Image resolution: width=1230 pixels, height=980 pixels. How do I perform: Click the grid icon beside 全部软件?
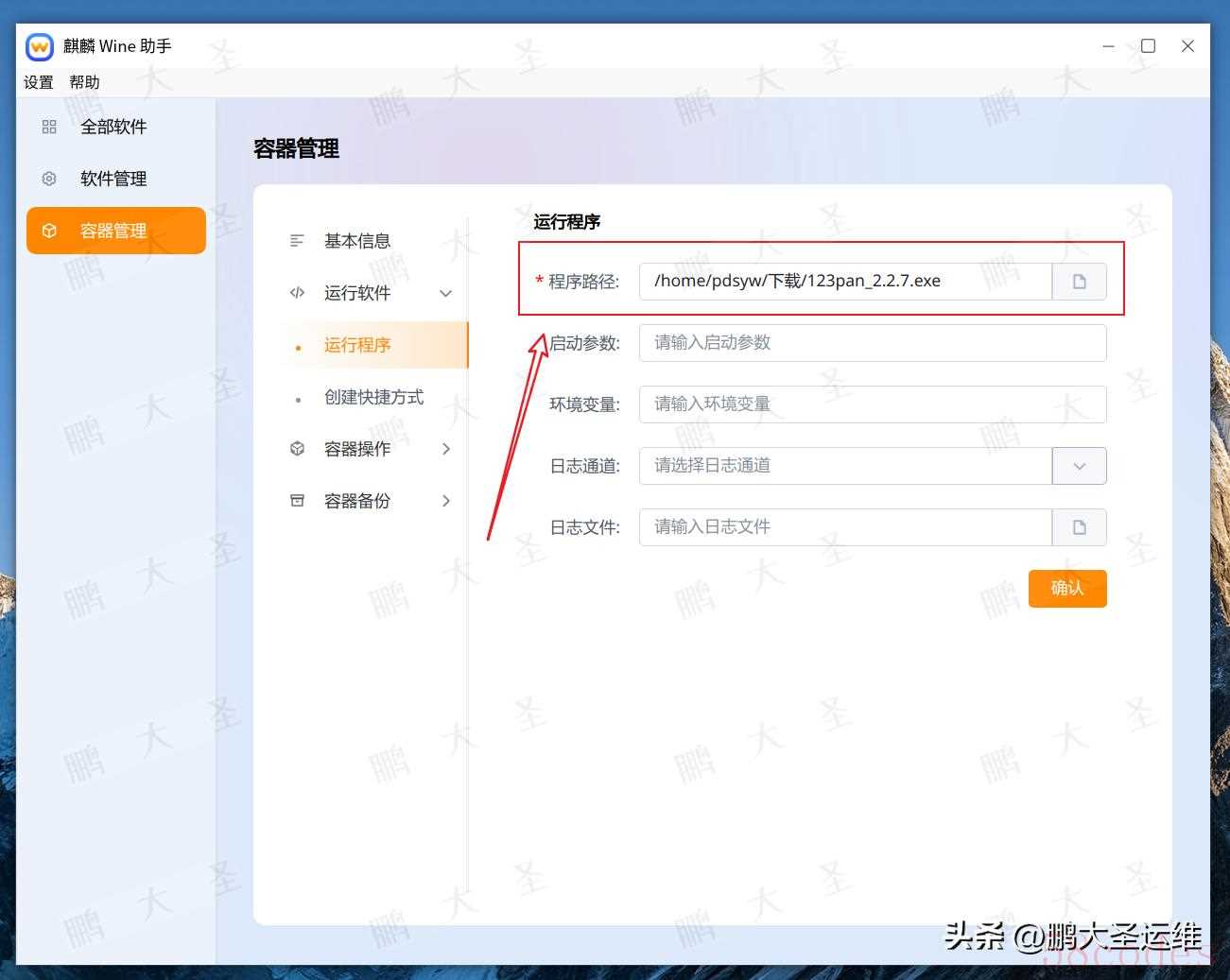point(49,127)
